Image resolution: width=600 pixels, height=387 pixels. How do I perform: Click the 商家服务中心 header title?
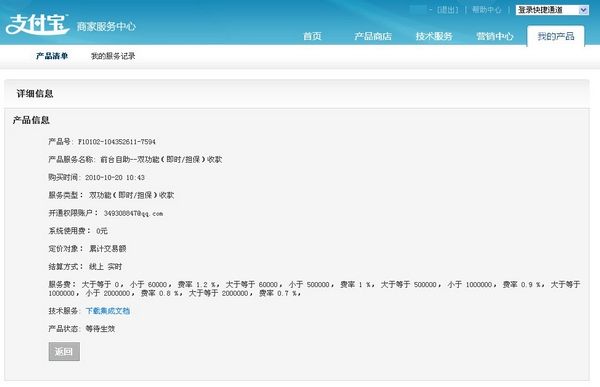[x=106, y=26]
